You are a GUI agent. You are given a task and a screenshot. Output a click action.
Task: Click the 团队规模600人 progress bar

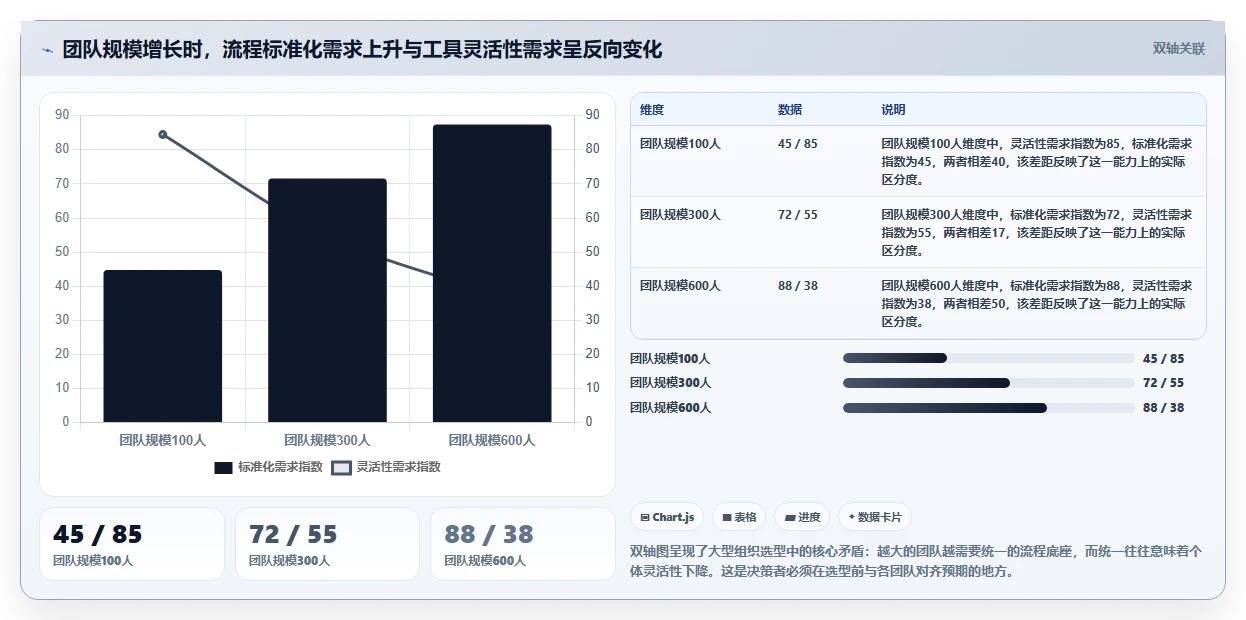[x=989, y=408]
